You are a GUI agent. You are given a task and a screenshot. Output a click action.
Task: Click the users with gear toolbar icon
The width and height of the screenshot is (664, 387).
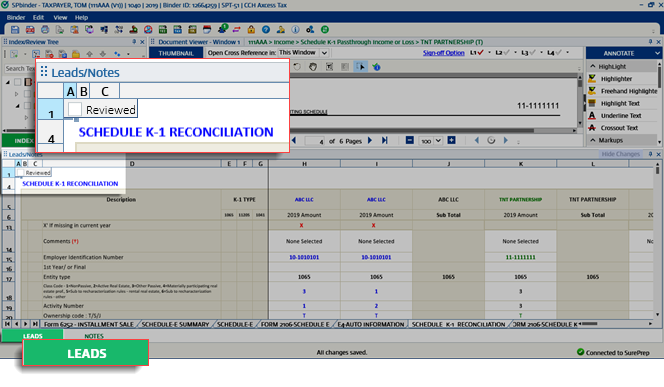(x=310, y=30)
